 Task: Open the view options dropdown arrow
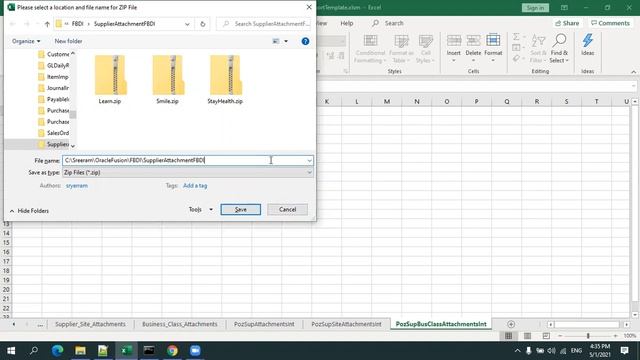286,41
